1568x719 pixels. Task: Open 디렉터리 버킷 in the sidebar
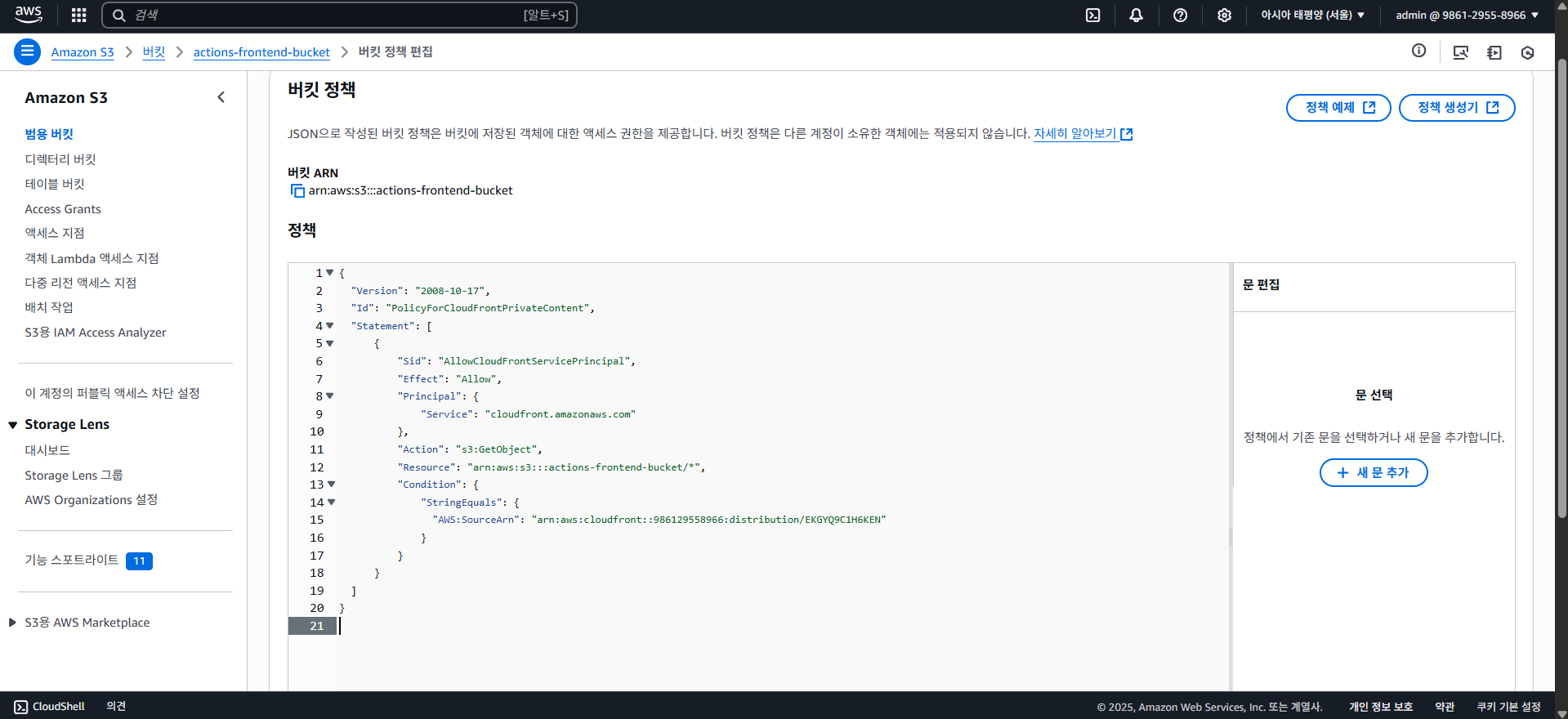pyautogui.click(x=60, y=159)
